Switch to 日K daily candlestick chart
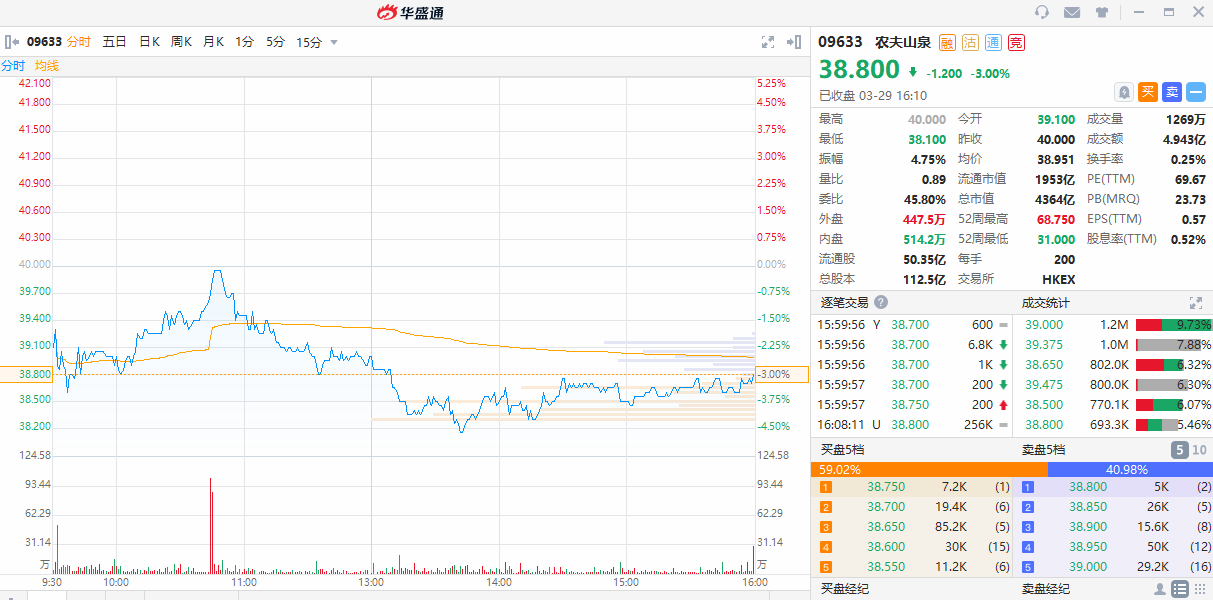 (149, 42)
